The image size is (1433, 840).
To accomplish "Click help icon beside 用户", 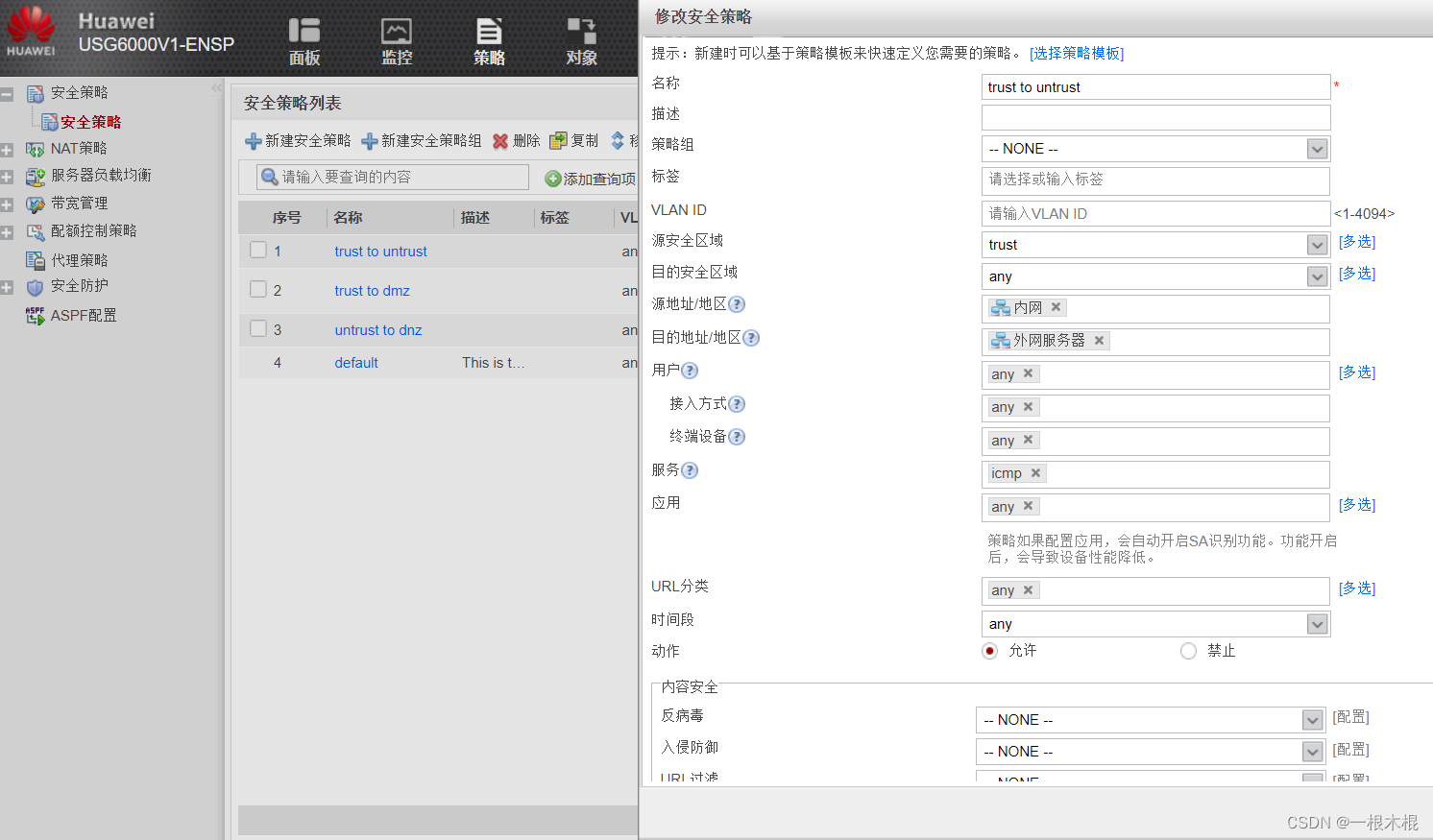I will [690, 371].
